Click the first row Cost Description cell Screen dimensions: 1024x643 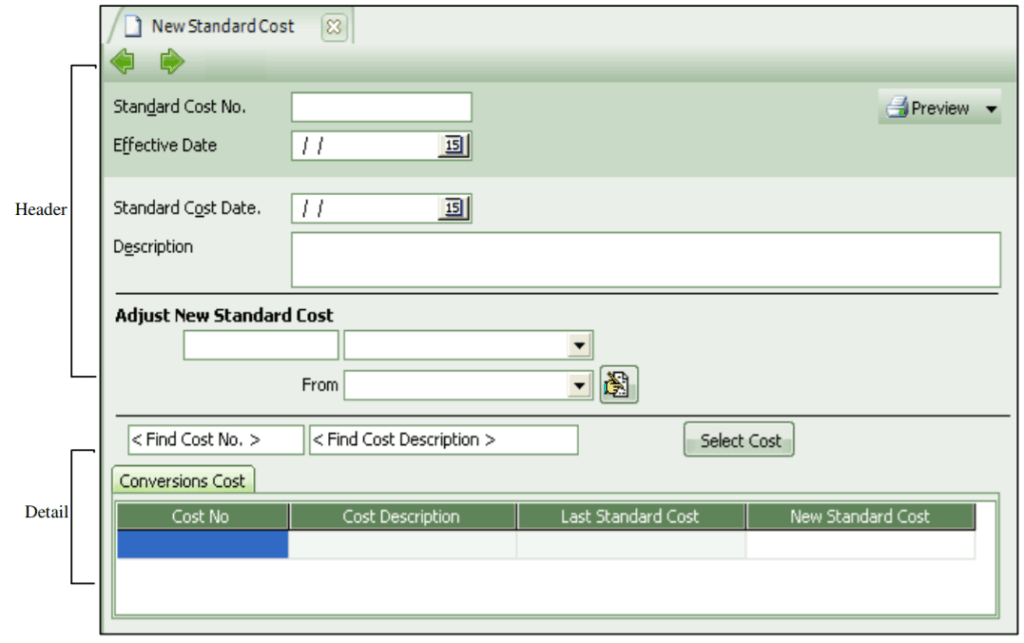pyautogui.click(x=402, y=544)
